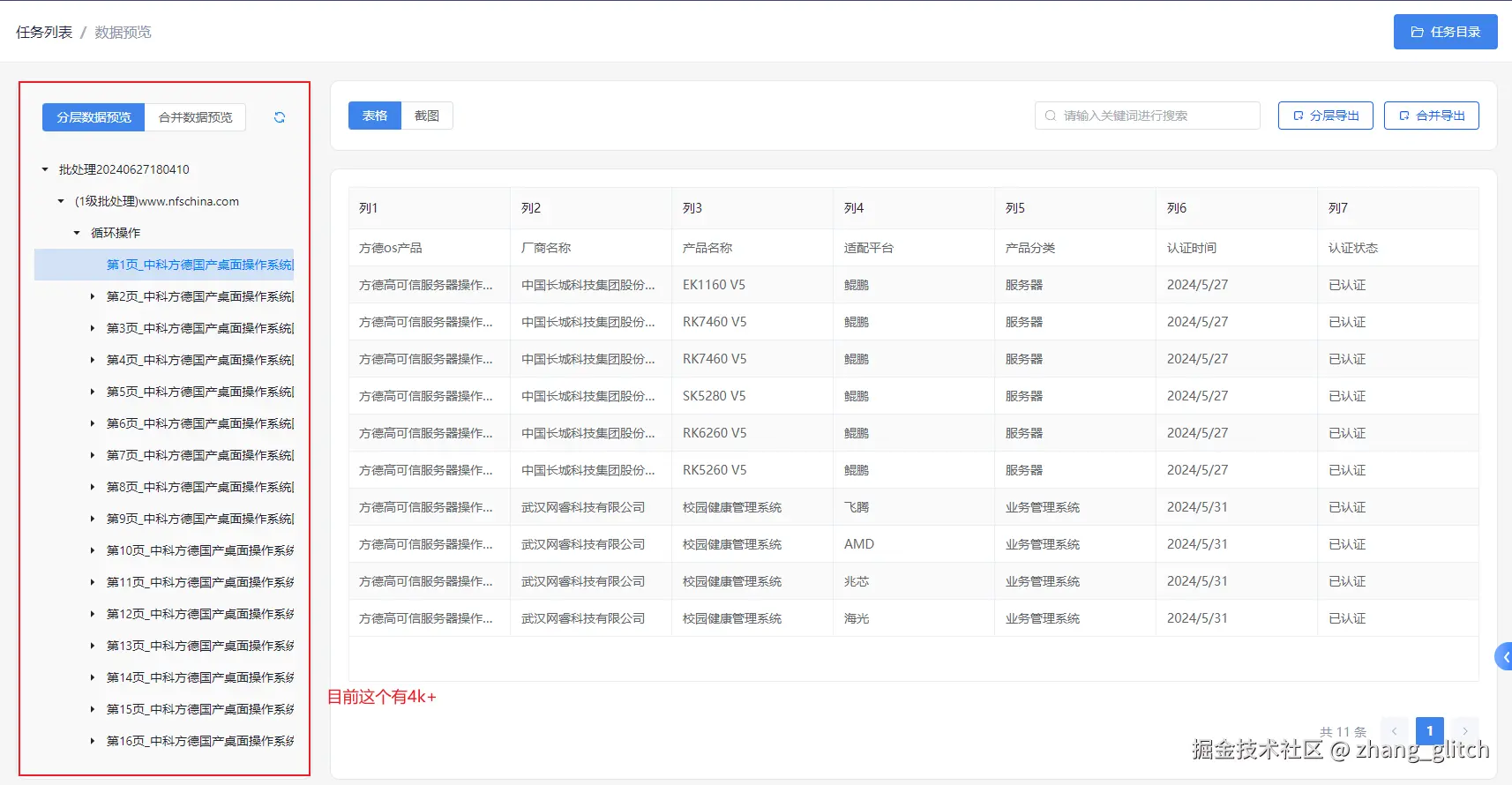Open 任务列表 breadcrumb link
Screen dimensions: 1512x785
(44, 32)
